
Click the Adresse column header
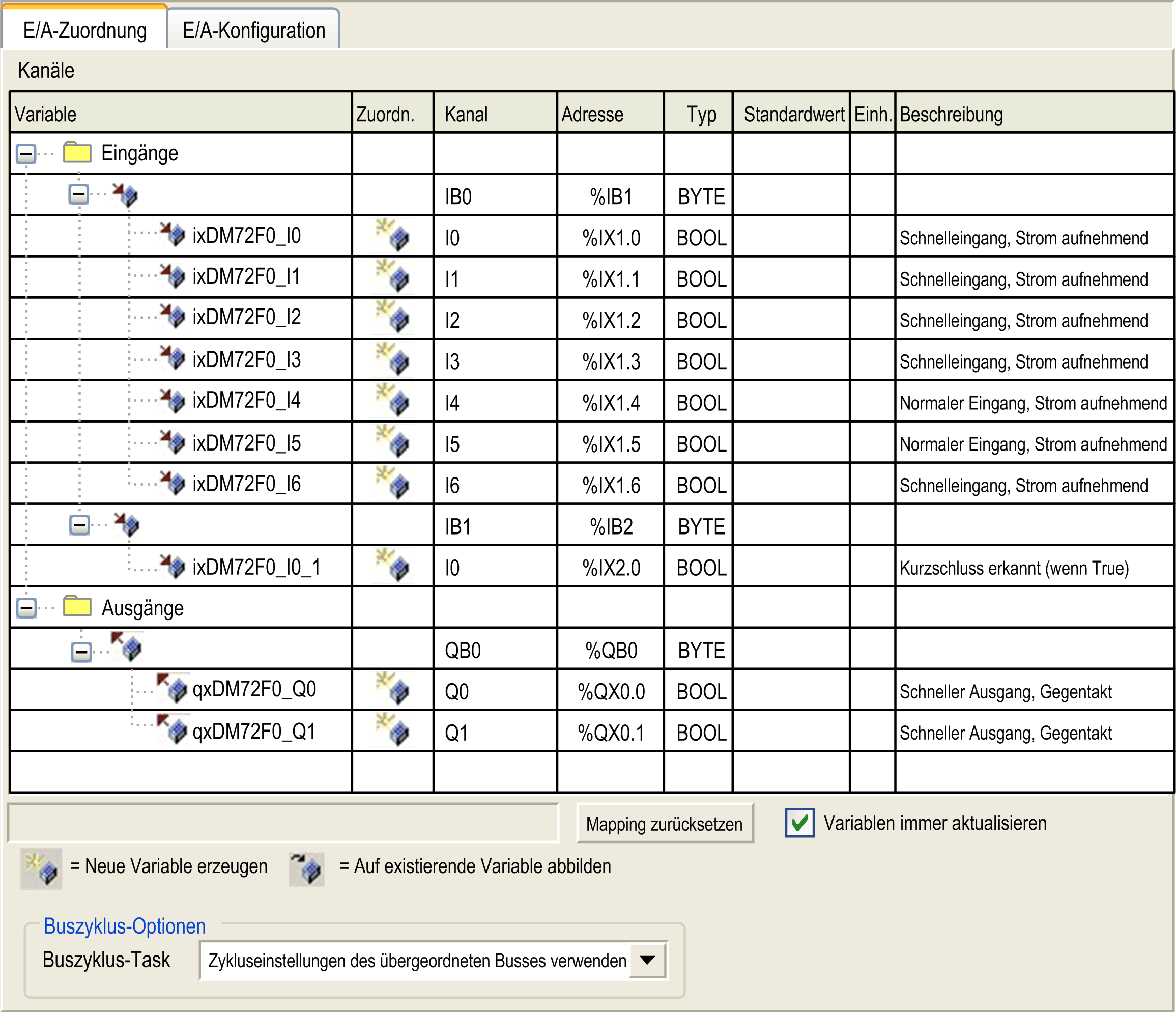610,114
